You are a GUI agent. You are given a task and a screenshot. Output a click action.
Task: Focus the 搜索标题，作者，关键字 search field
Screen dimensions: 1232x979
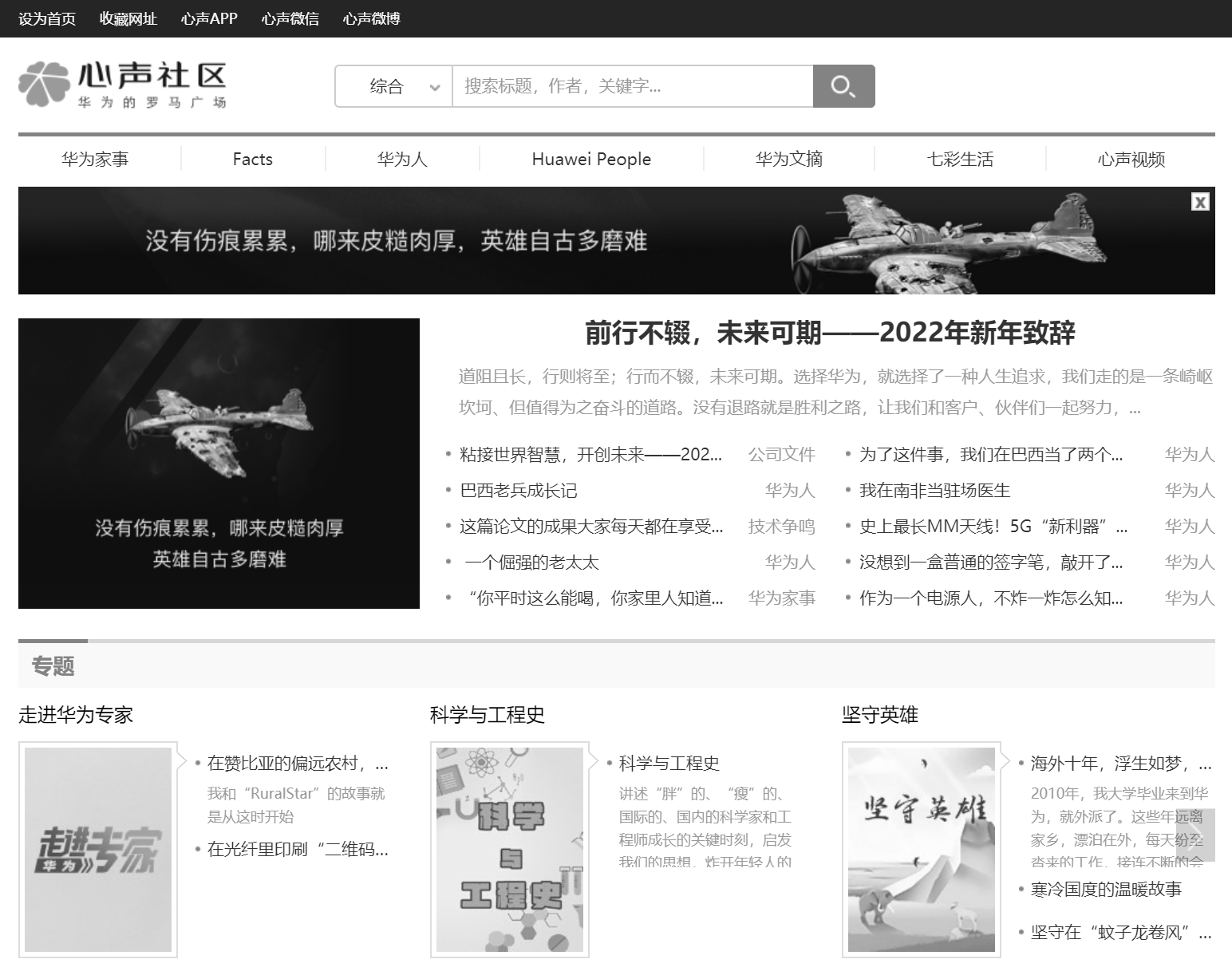point(633,86)
